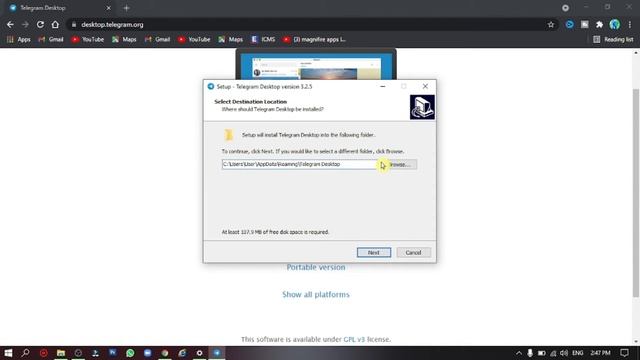Open the first Maps bookmark
Viewport: 640px width, 360px height.
(124, 40)
